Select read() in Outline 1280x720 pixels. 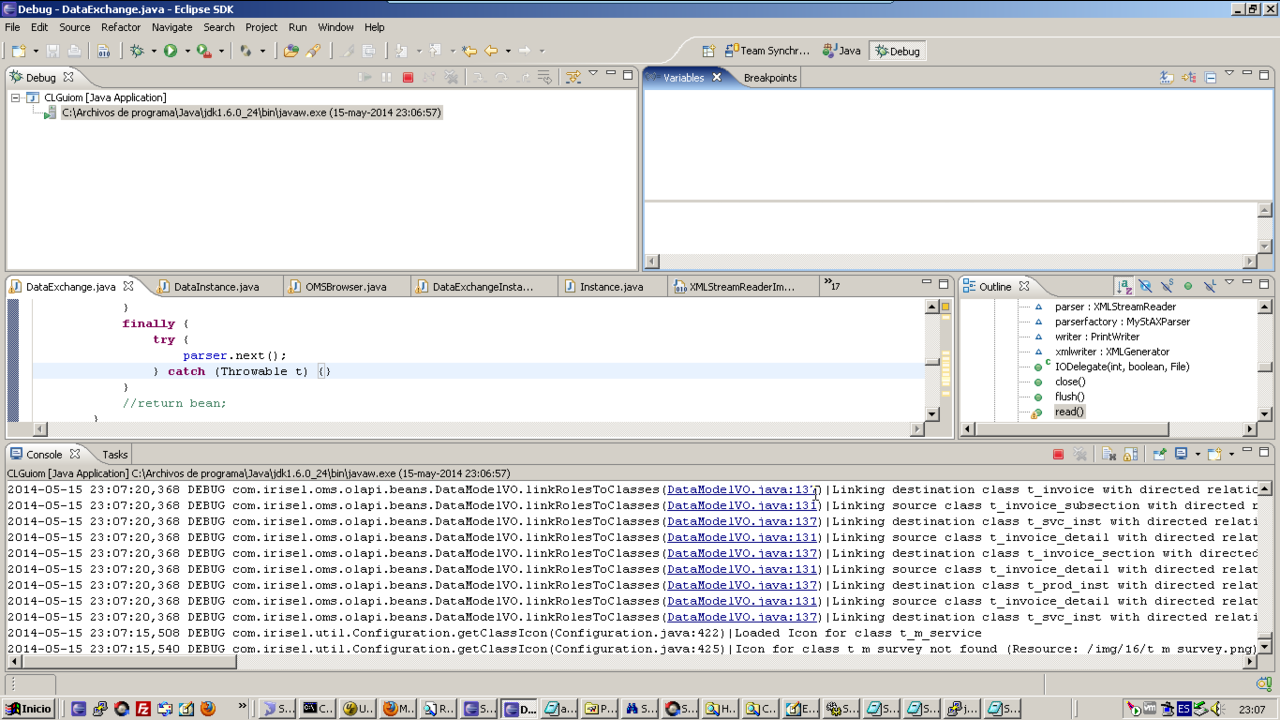point(1069,412)
